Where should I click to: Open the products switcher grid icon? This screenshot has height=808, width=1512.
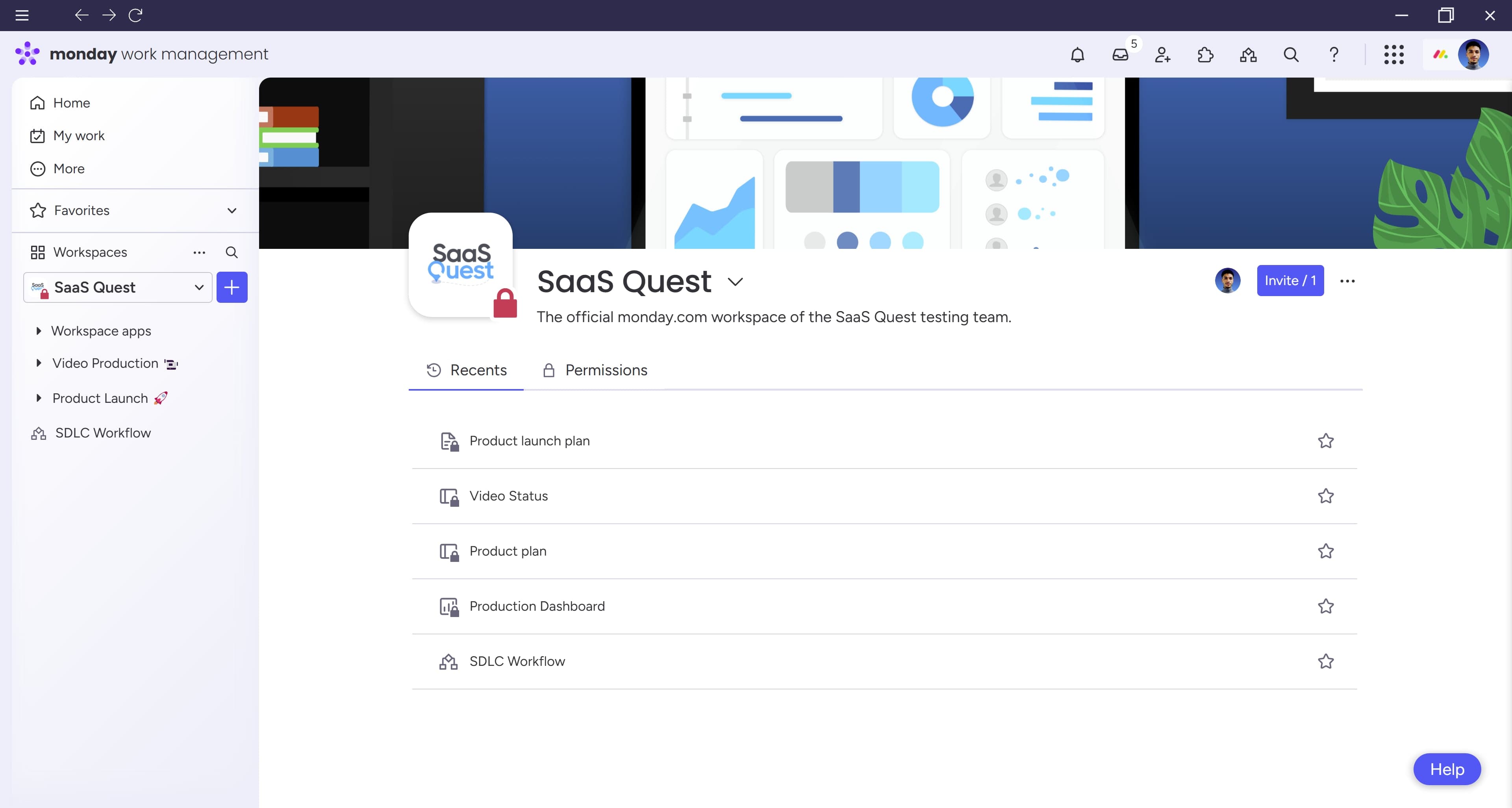(x=1393, y=55)
